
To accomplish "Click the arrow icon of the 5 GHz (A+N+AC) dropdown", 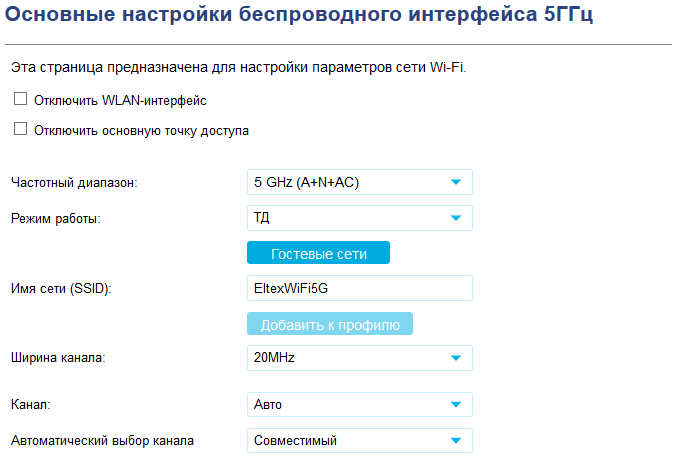I will 456,182.
